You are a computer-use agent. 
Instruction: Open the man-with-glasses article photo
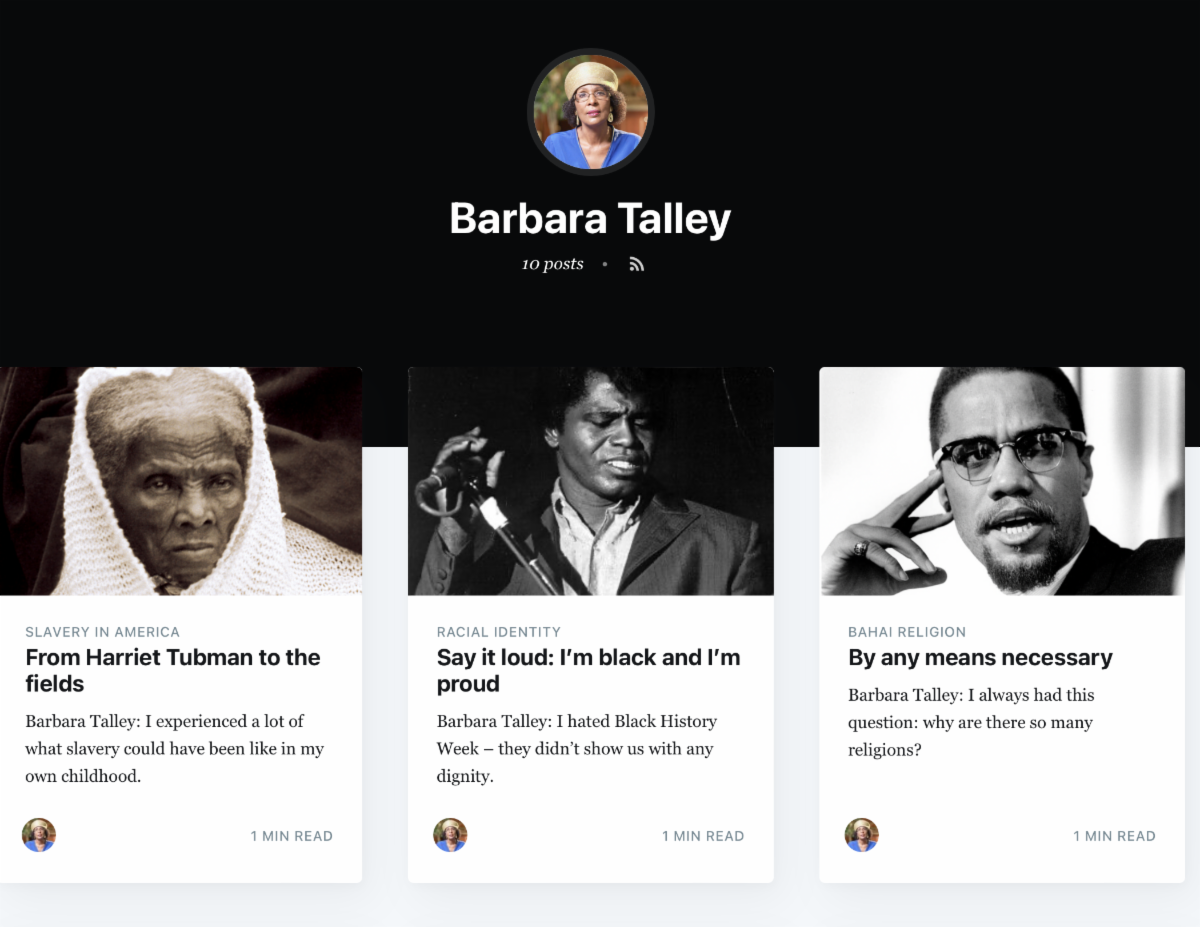(1001, 481)
